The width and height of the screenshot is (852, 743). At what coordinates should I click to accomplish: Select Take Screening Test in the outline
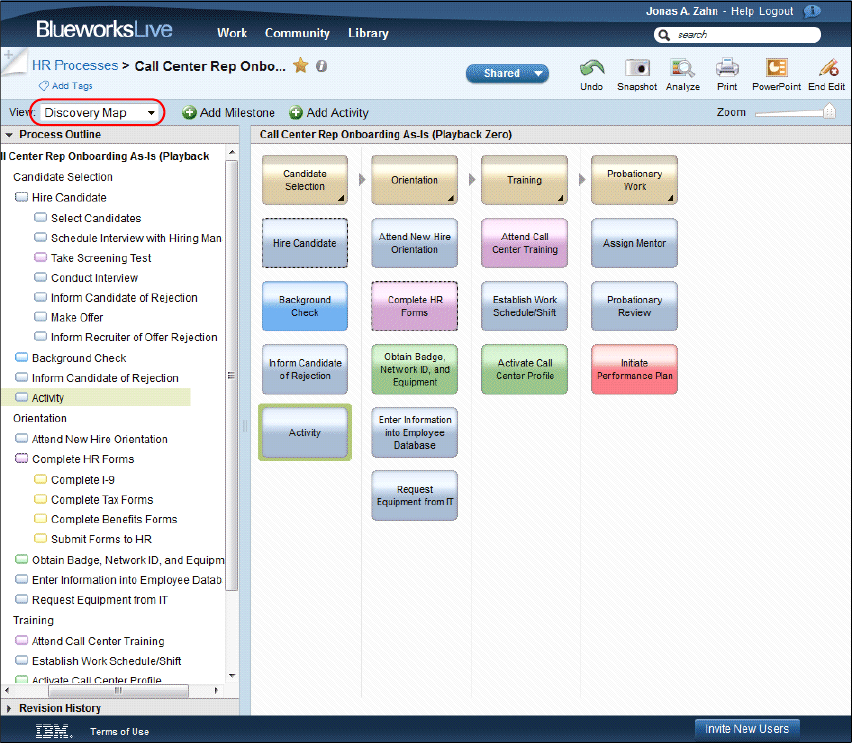101,258
